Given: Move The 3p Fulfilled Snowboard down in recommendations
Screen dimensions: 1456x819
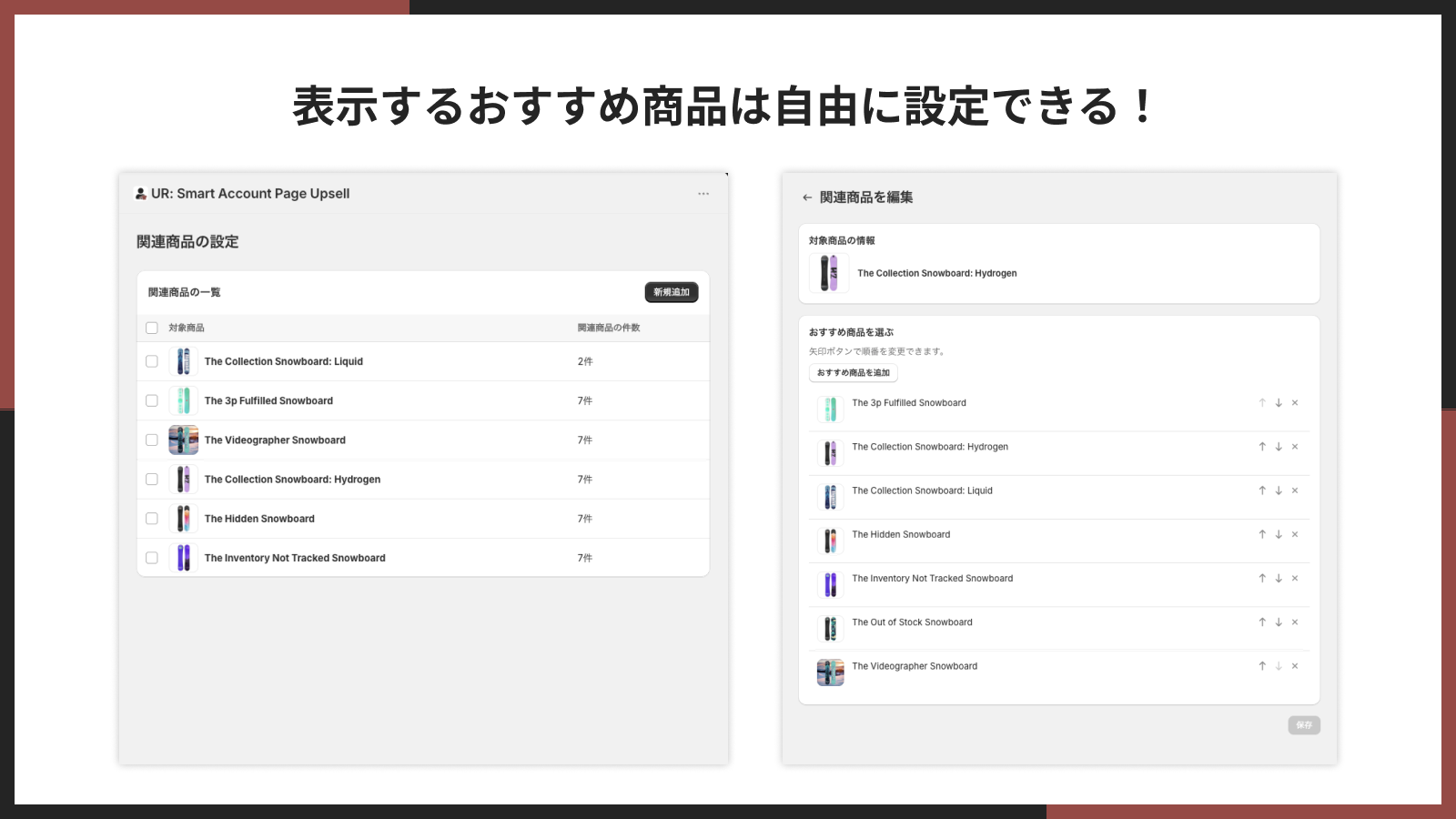Looking at the screenshot, I should click(x=1279, y=403).
